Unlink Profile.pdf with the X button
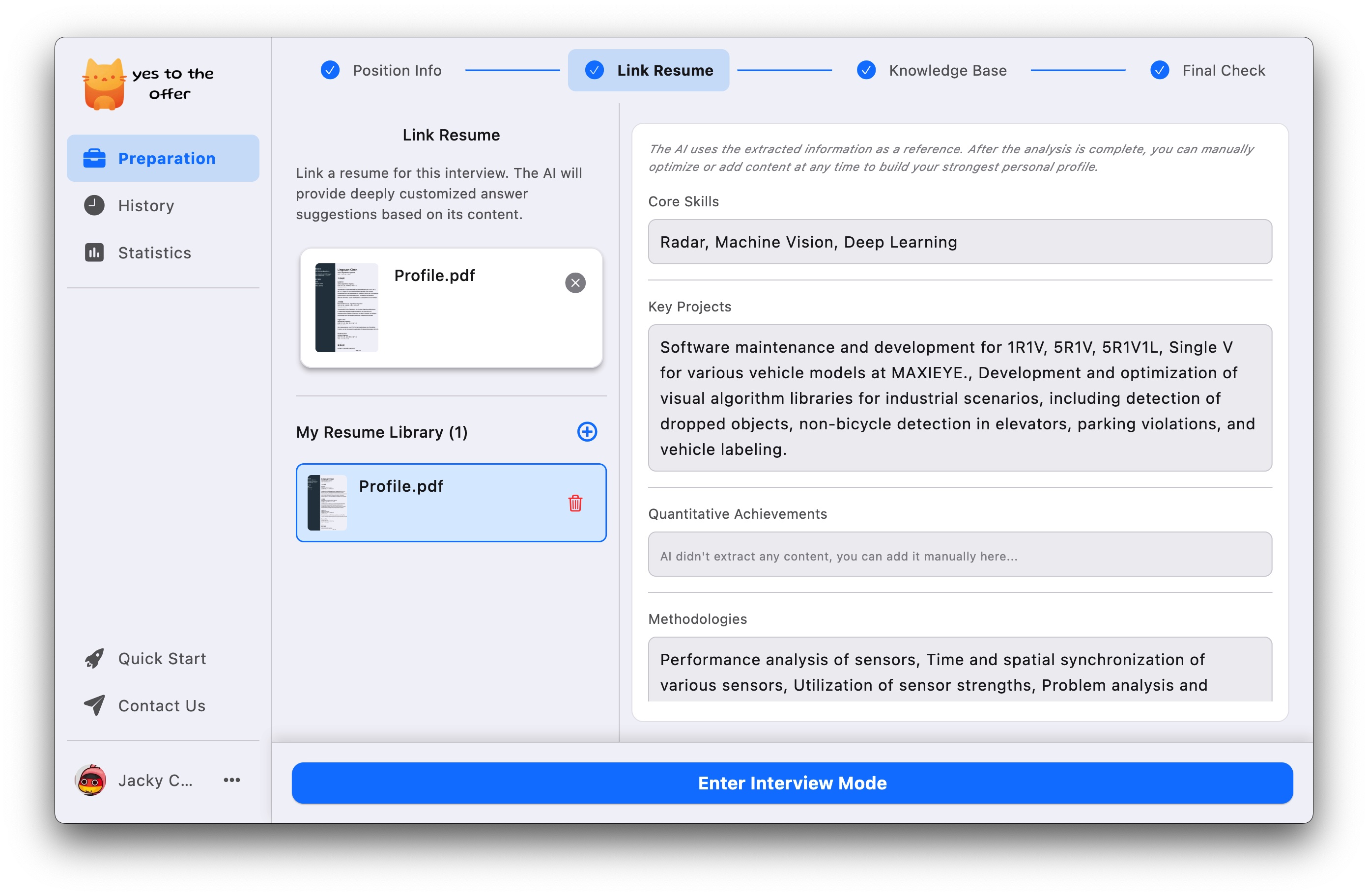This screenshot has width=1368, height=896. click(x=575, y=283)
